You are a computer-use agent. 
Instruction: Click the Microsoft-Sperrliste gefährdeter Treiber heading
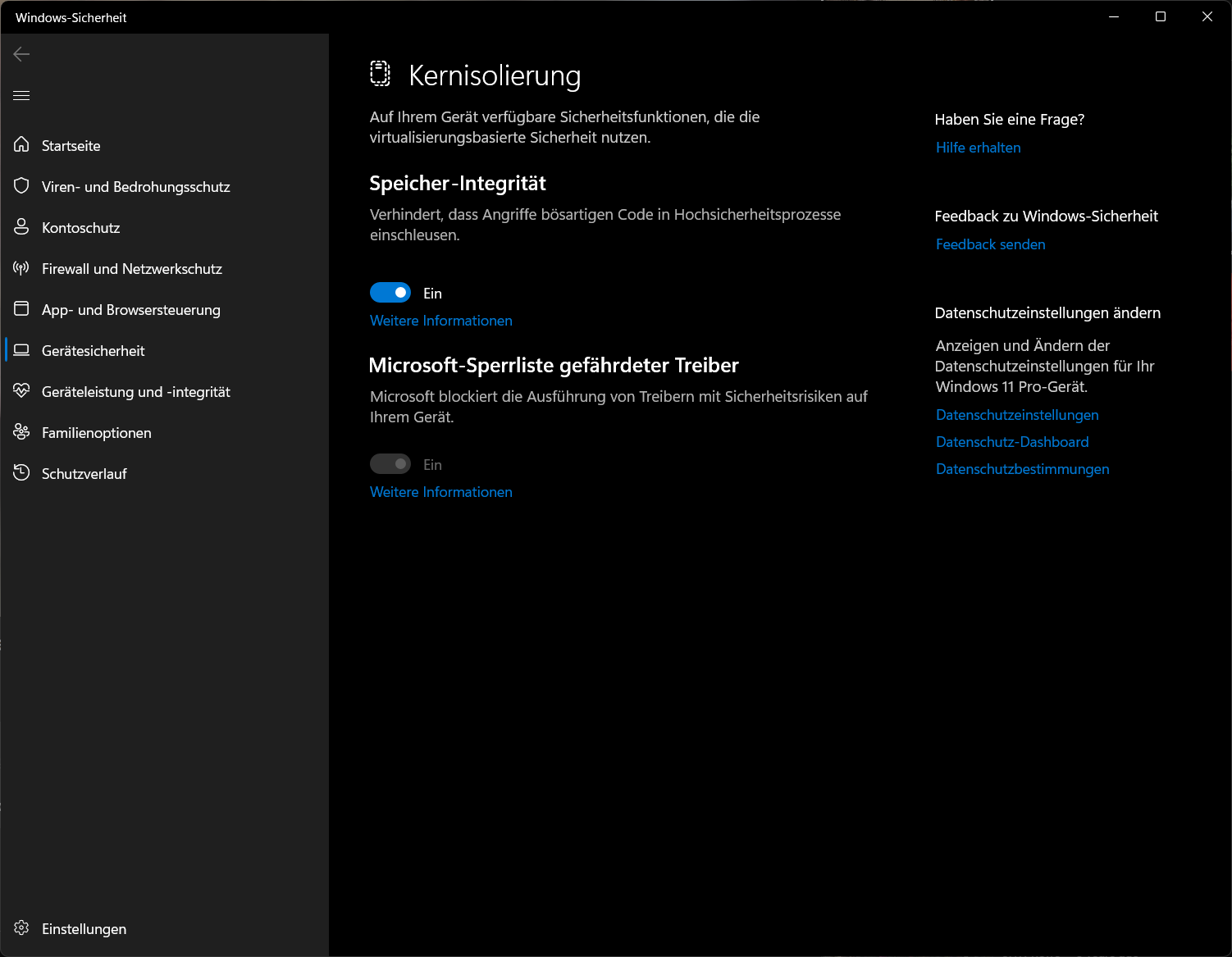pyautogui.click(x=554, y=365)
